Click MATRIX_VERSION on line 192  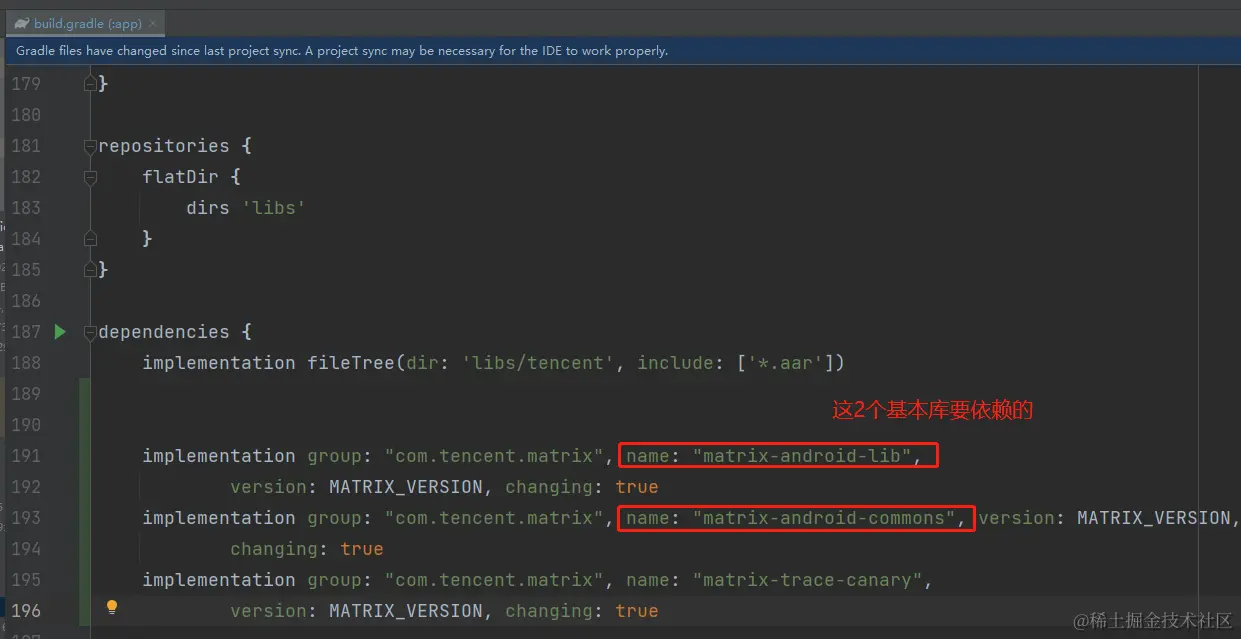pyautogui.click(x=406, y=487)
